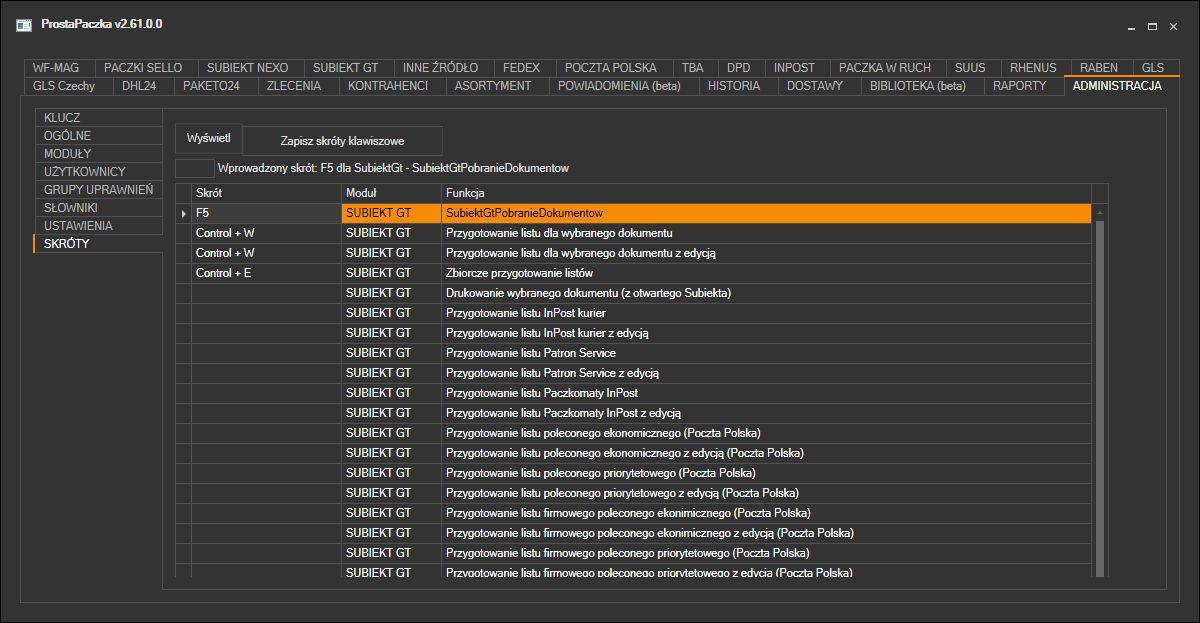Click the shortcut input box beside Wprowadzony skrót
The height and width of the screenshot is (623, 1200).
point(195,168)
